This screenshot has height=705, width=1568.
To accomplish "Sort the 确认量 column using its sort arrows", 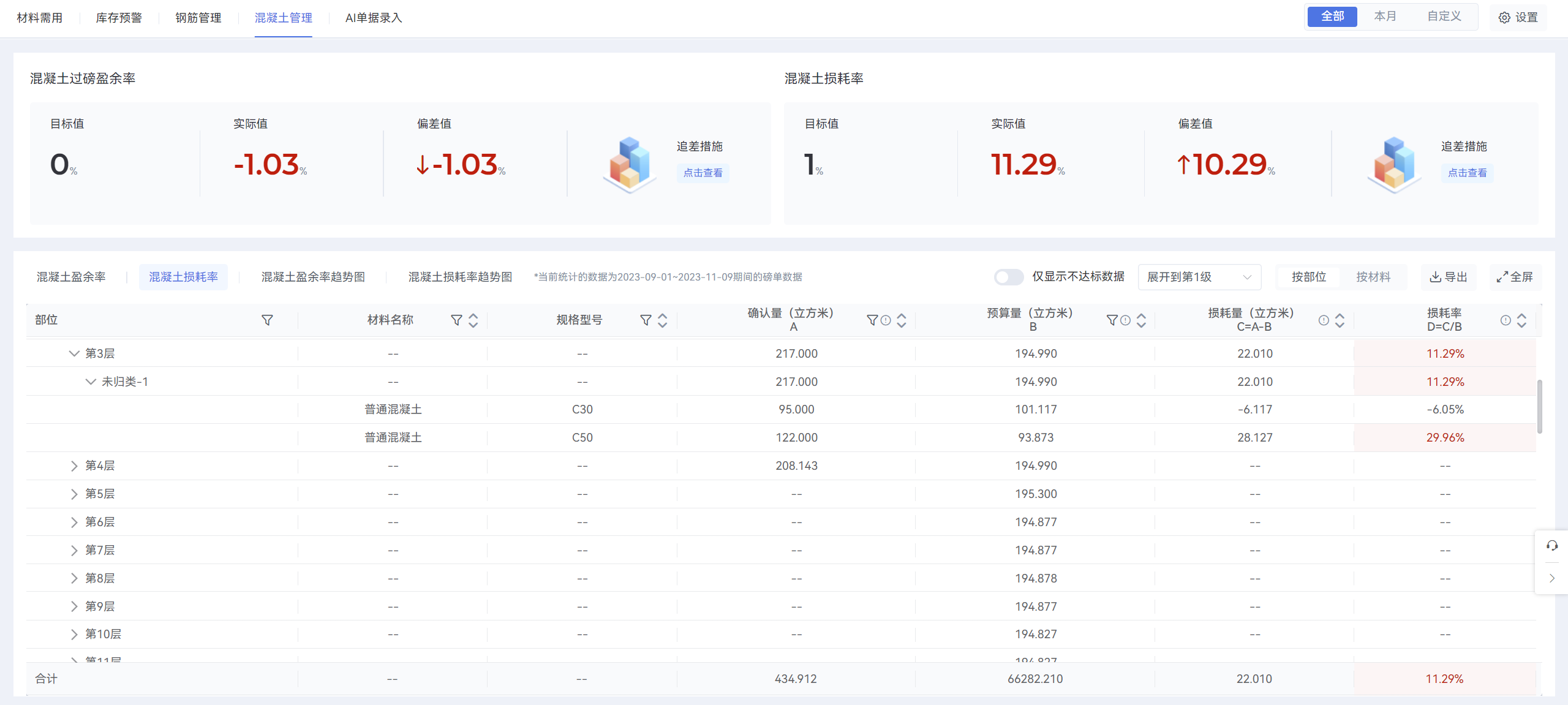I will pyautogui.click(x=900, y=320).
